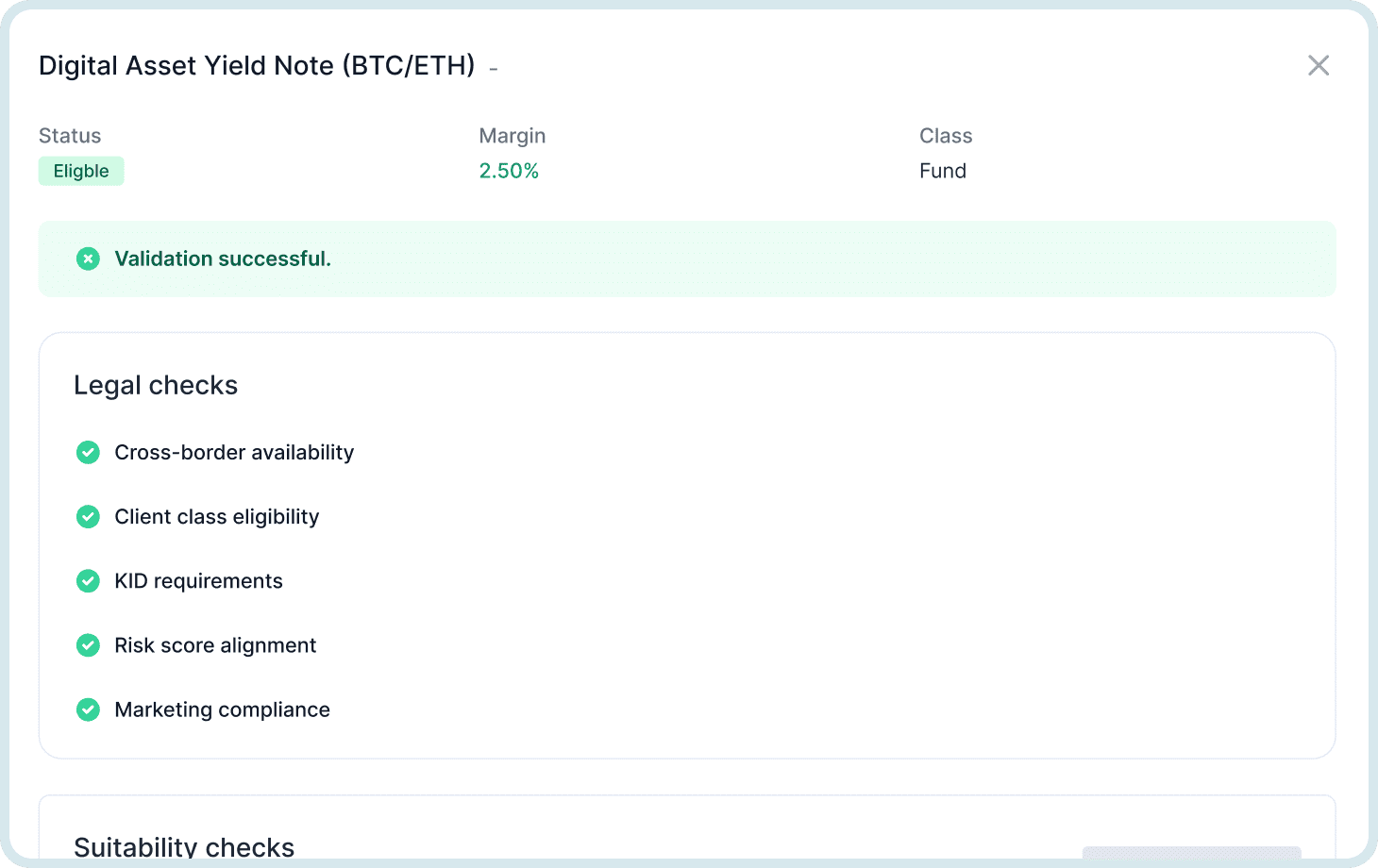Click the Eligble status badge
The image size is (1378, 868).
tap(81, 171)
